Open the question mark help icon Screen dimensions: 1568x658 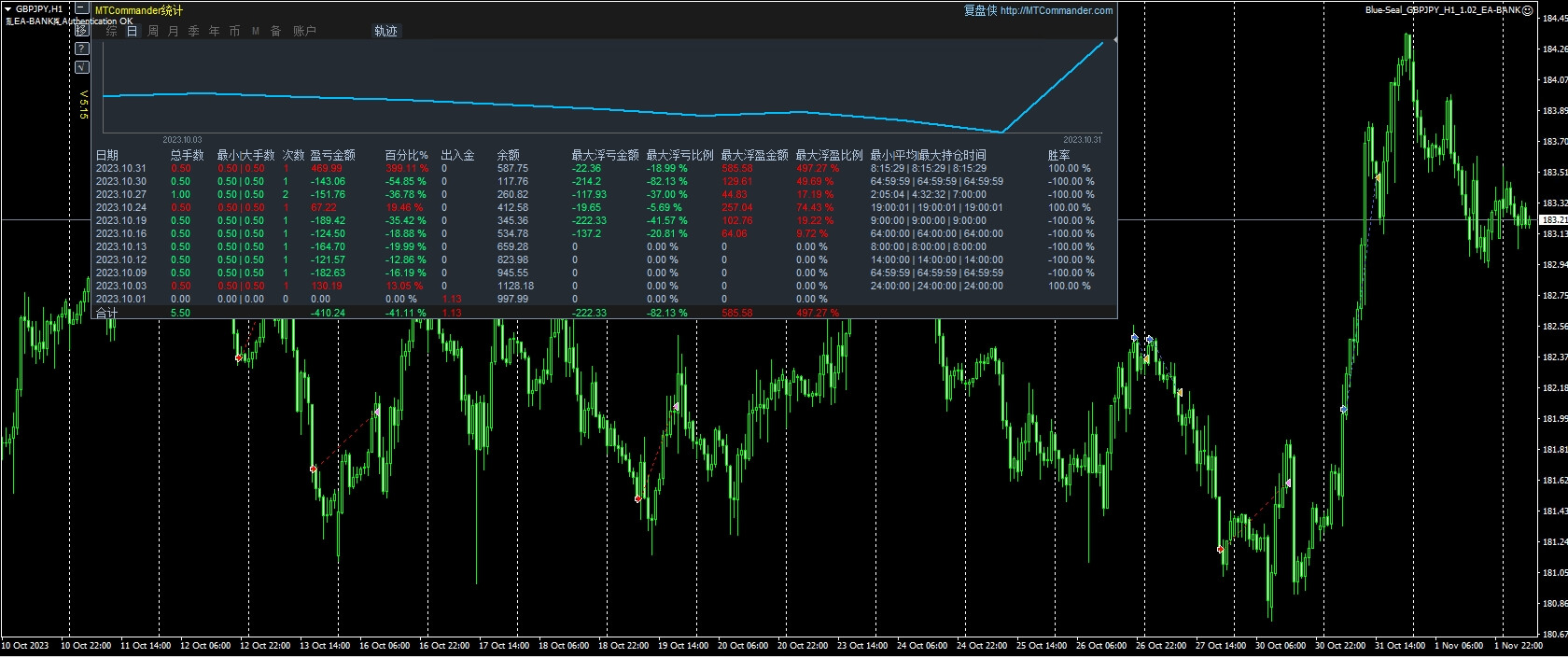pyautogui.click(x=82, y=49)
